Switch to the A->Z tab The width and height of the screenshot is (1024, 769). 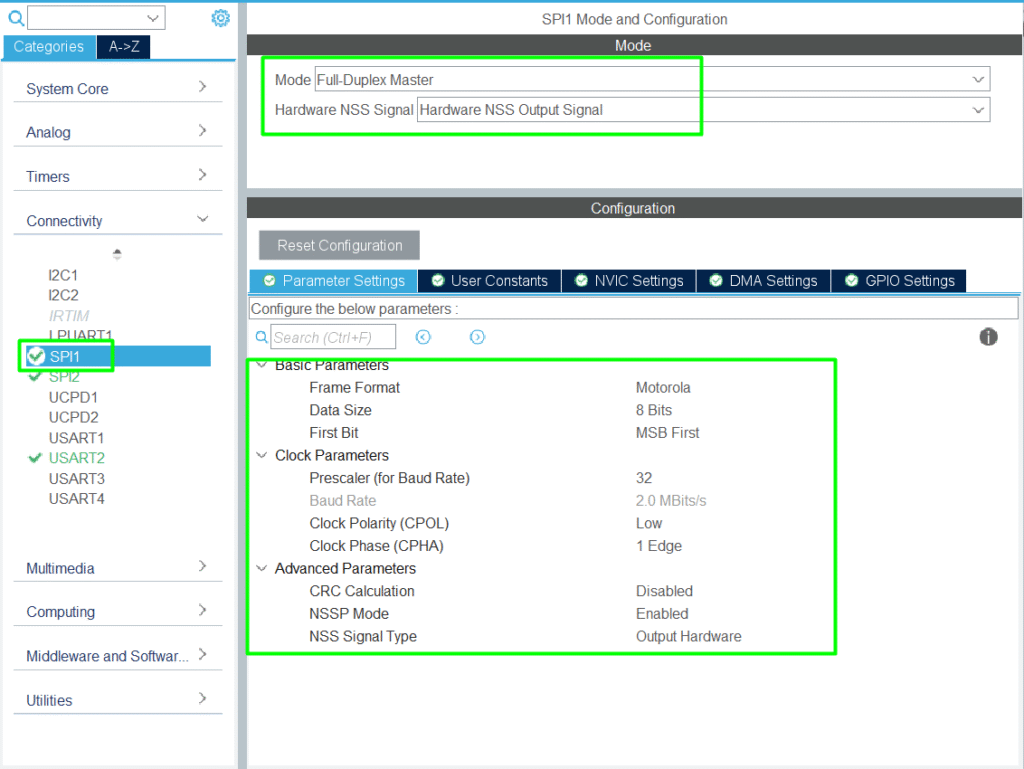[124, 47]
